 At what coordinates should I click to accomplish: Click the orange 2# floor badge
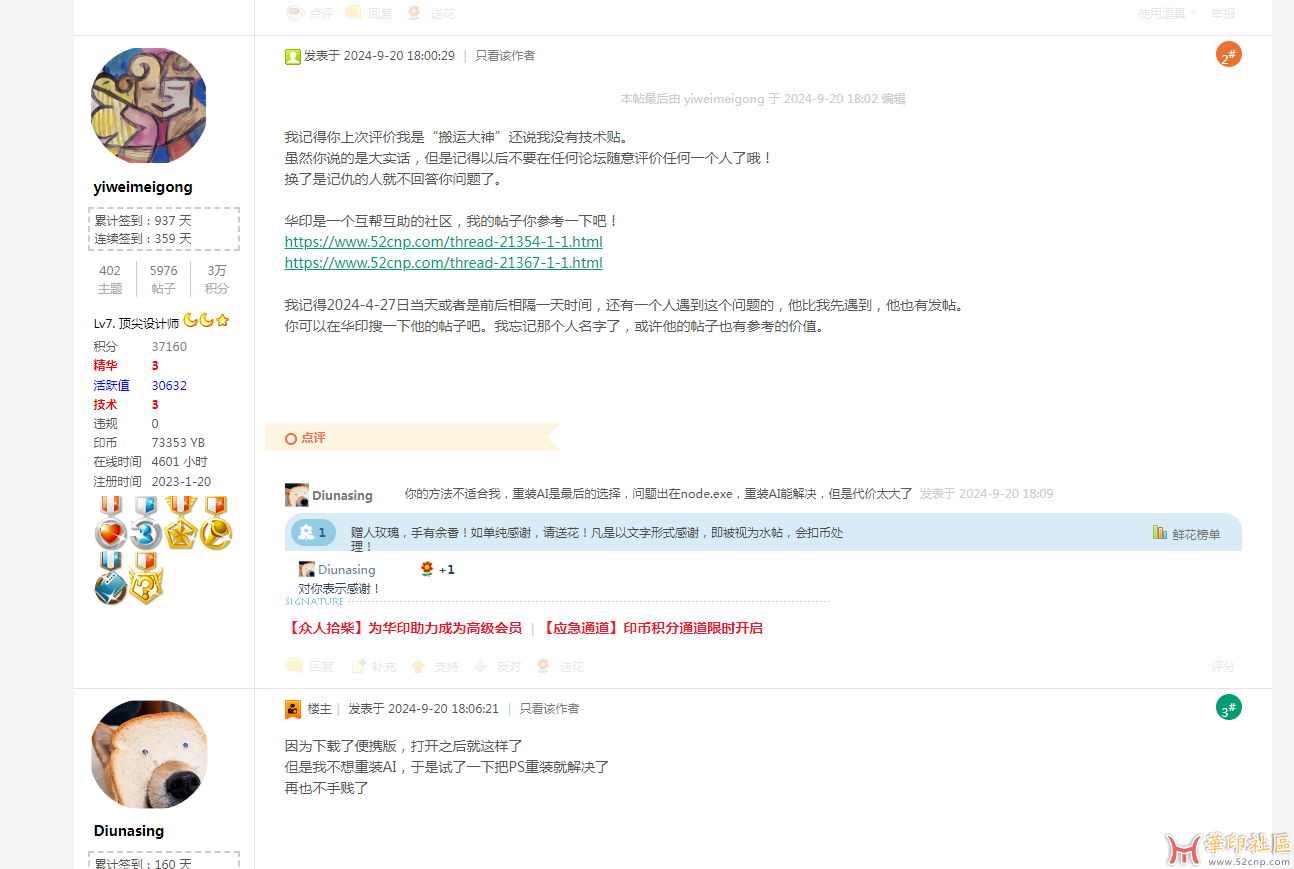[x=1228, y=56]
